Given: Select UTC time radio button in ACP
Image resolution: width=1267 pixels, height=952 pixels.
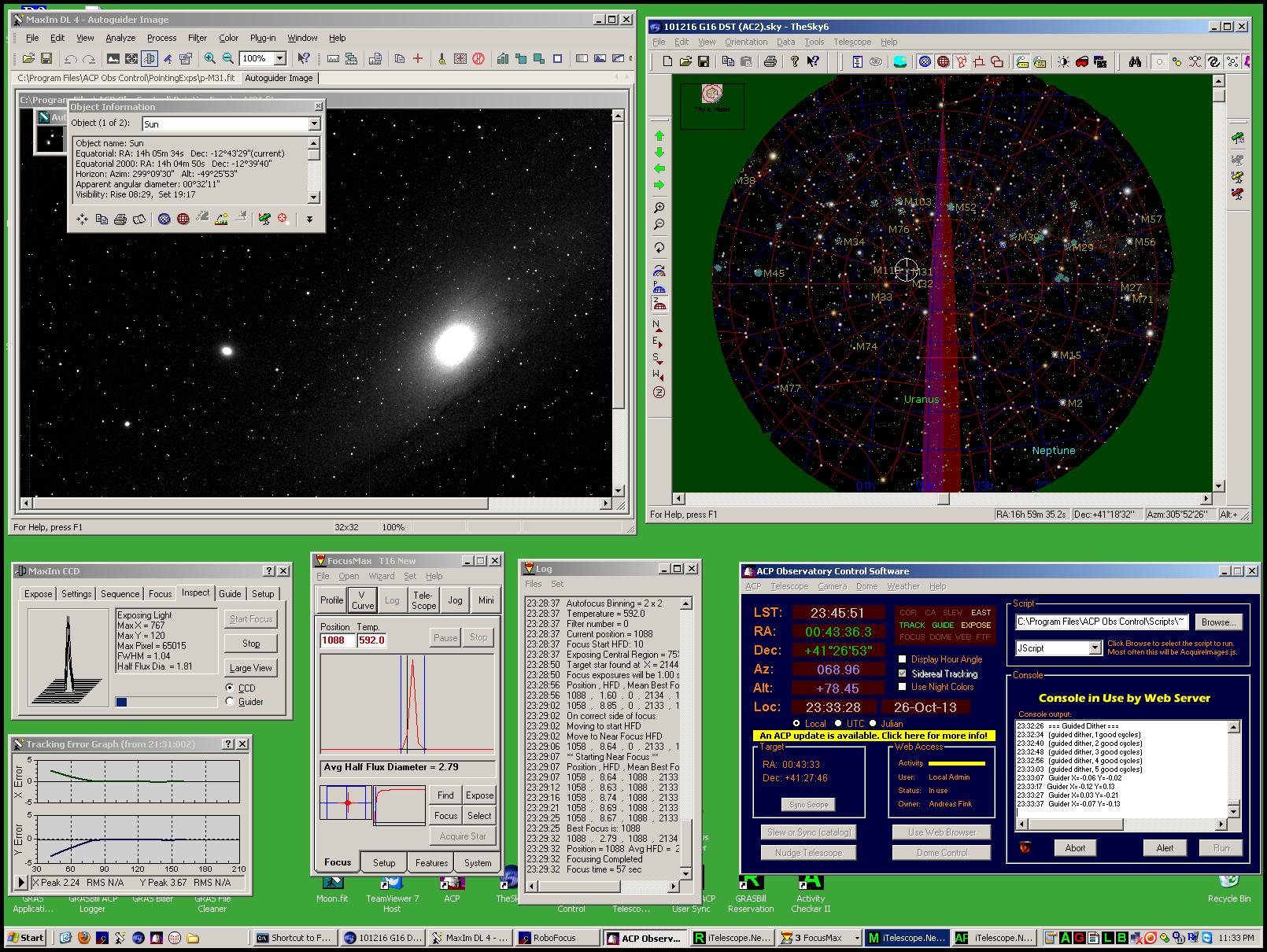Looking at the screenshot, I should (838, 723).
